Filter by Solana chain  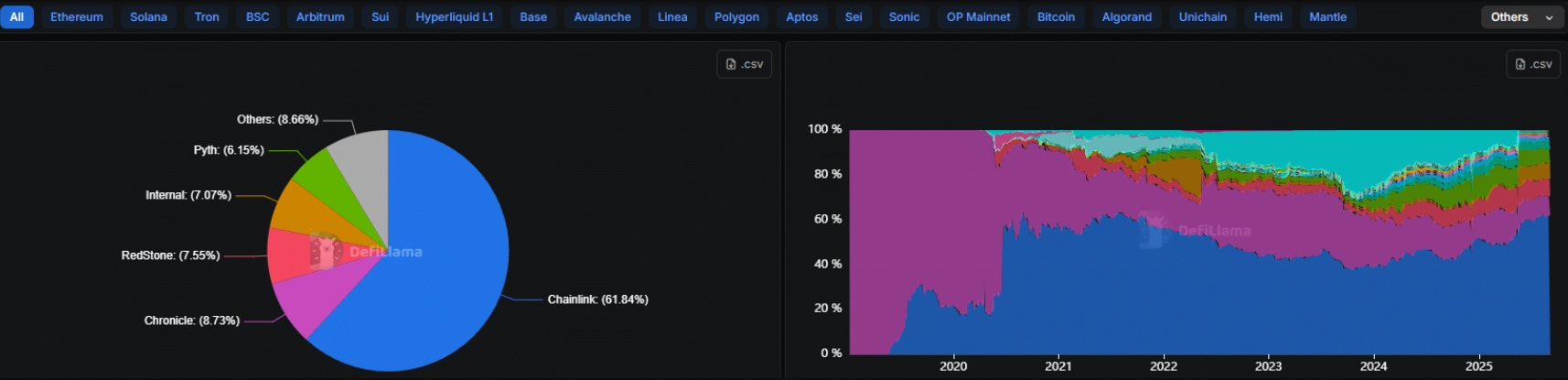[148, 16]
